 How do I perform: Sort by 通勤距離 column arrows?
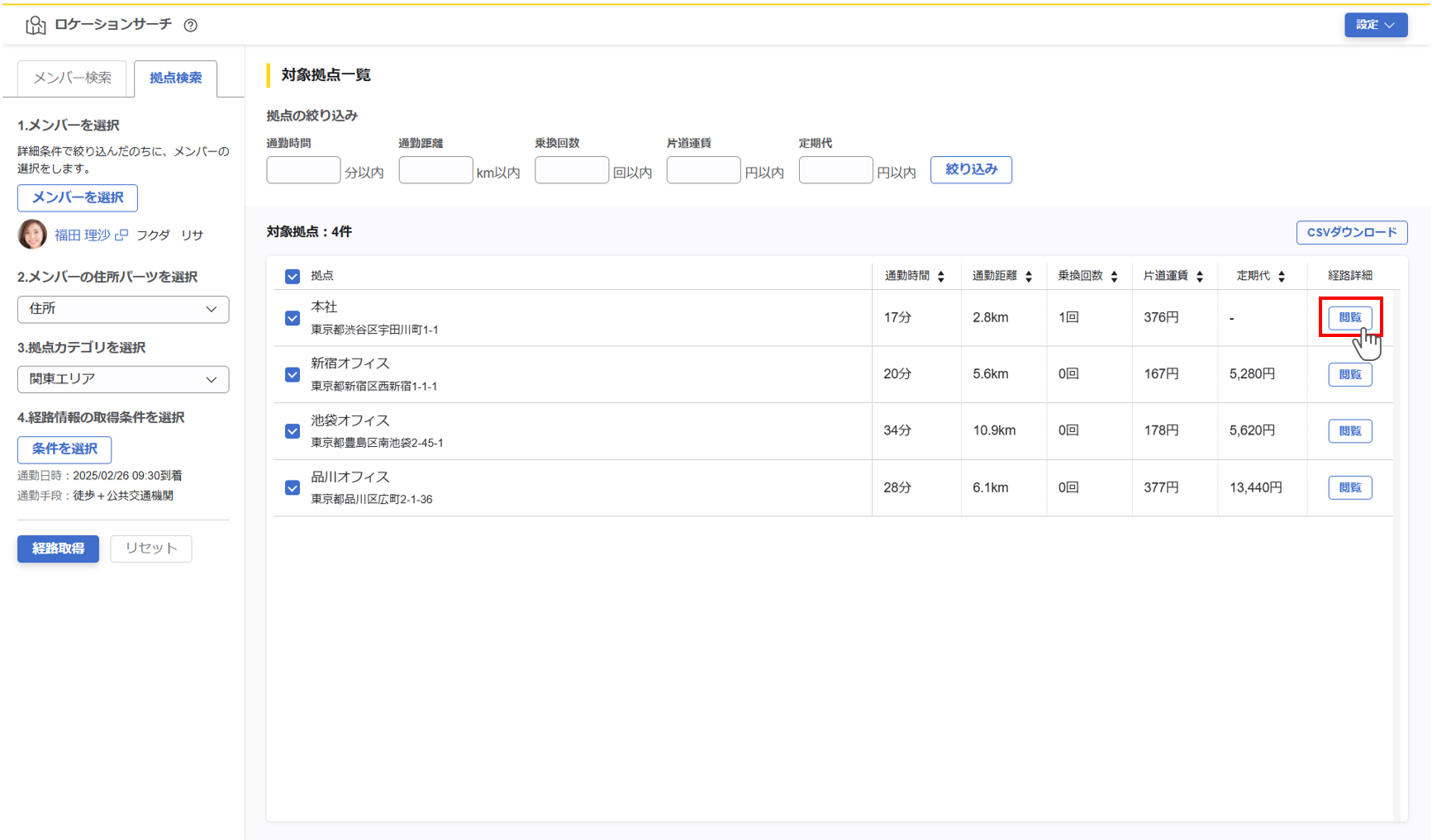click(1029, 277)
